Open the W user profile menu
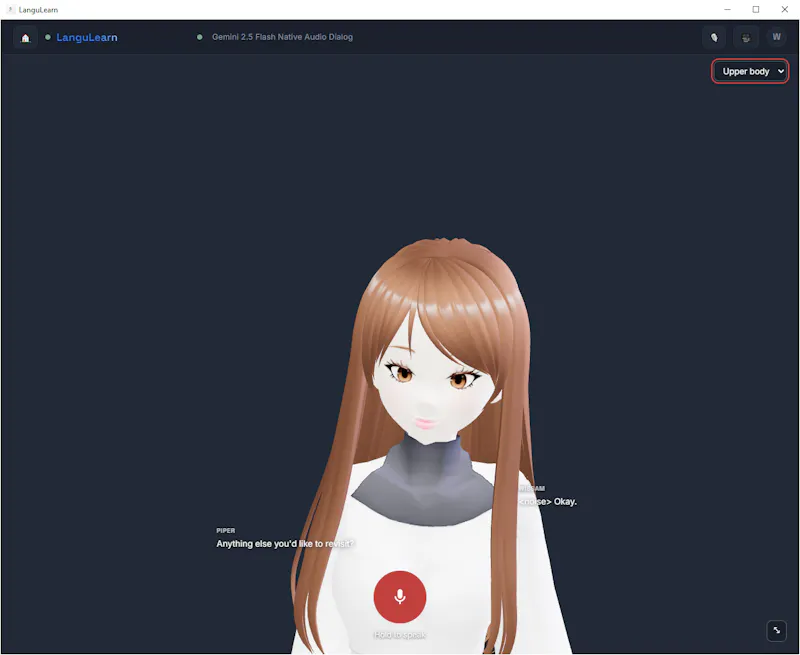The height and width of the screenshot is (655, 800). [x=776, y=37]
